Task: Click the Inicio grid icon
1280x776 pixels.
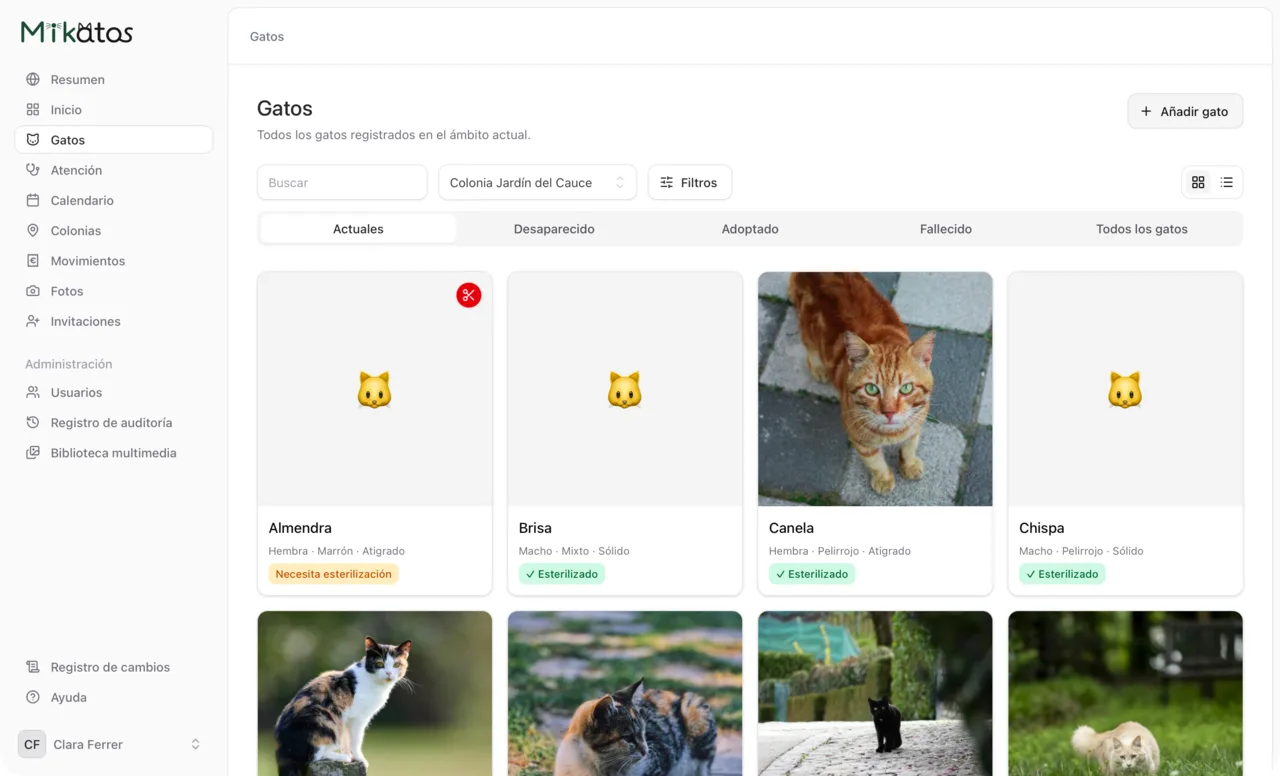Action: [33, 110]
